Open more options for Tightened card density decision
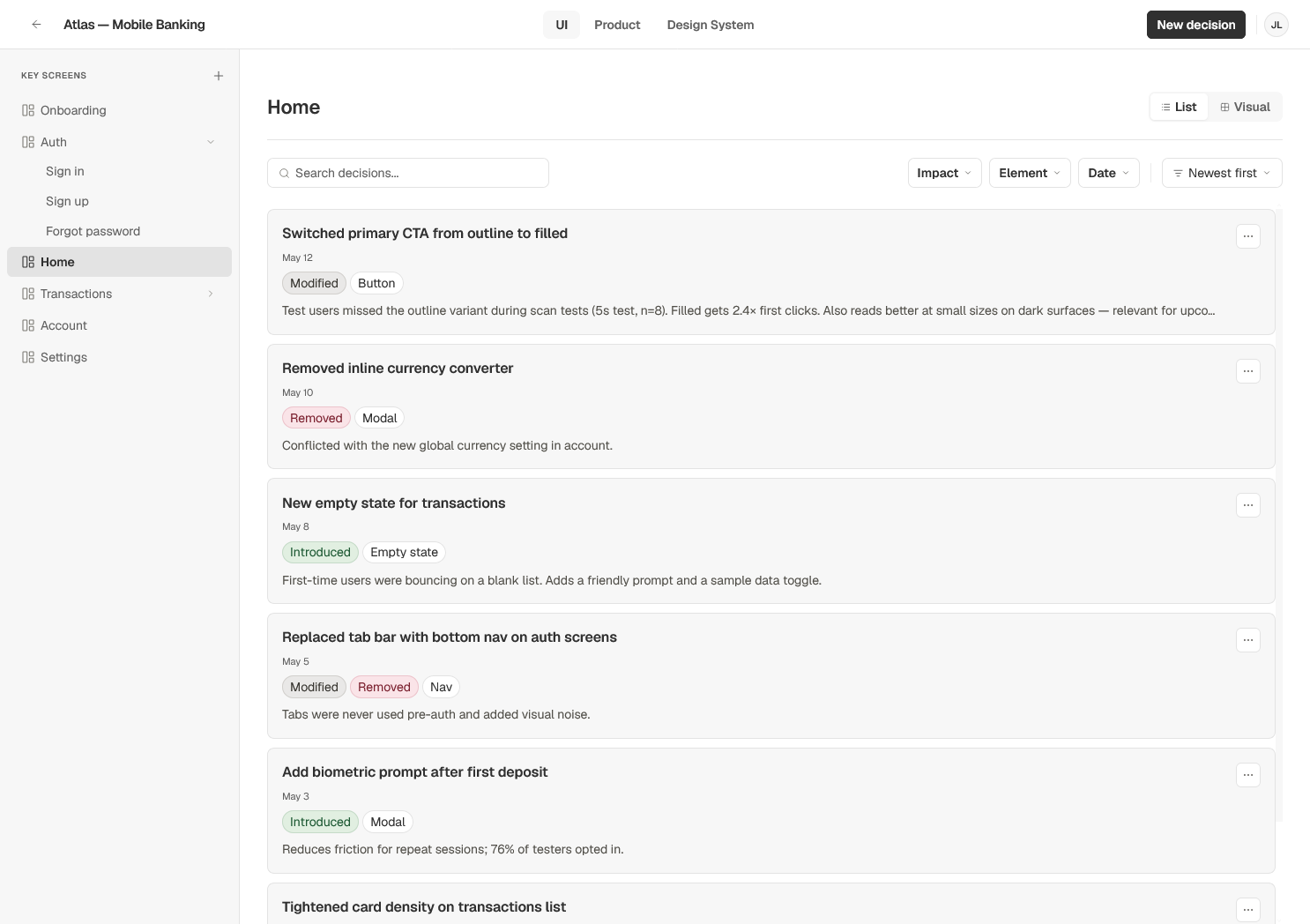 1247,910
